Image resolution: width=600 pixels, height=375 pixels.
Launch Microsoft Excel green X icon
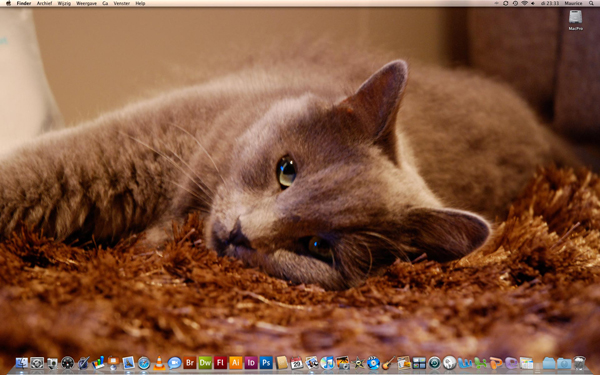[x=480, y=362]
